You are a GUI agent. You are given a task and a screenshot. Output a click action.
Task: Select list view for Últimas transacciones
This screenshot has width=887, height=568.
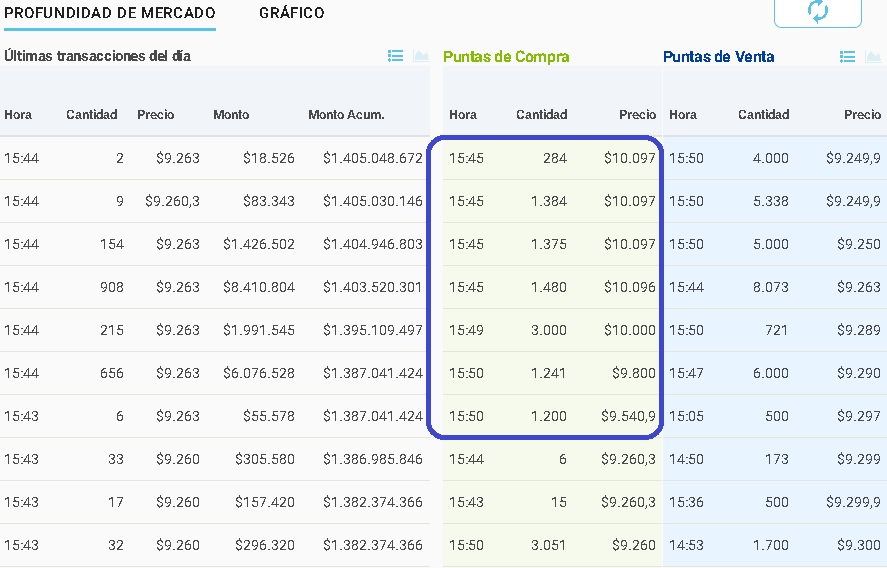(395, 56)
